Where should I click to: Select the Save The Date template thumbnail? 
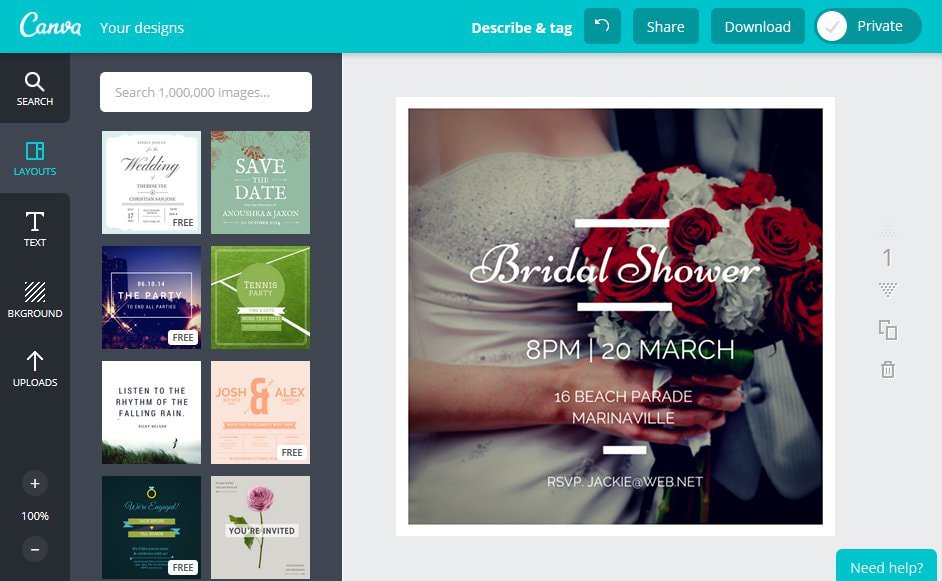pyautogui.click(x=260, y=182)
